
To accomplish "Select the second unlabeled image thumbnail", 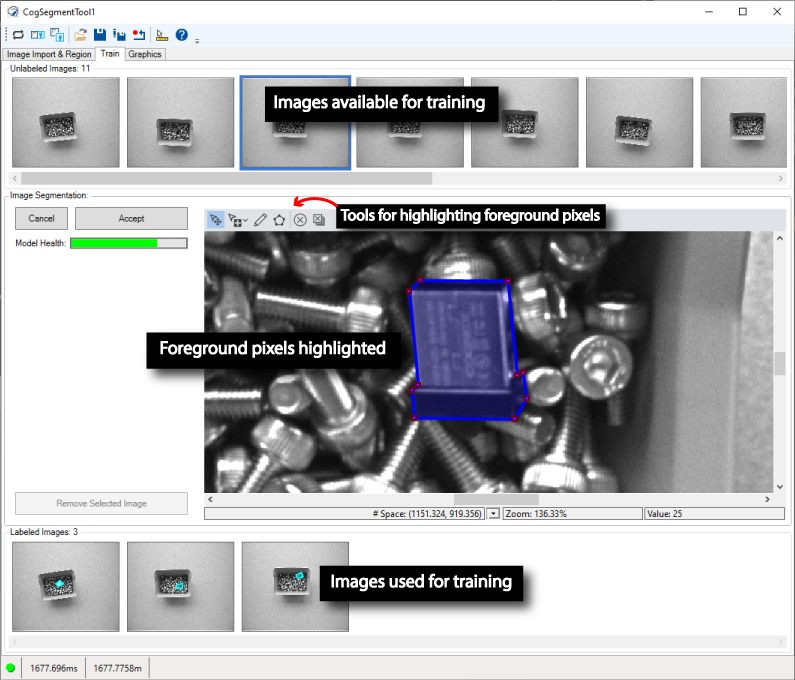I will click(x=180, y=122).
